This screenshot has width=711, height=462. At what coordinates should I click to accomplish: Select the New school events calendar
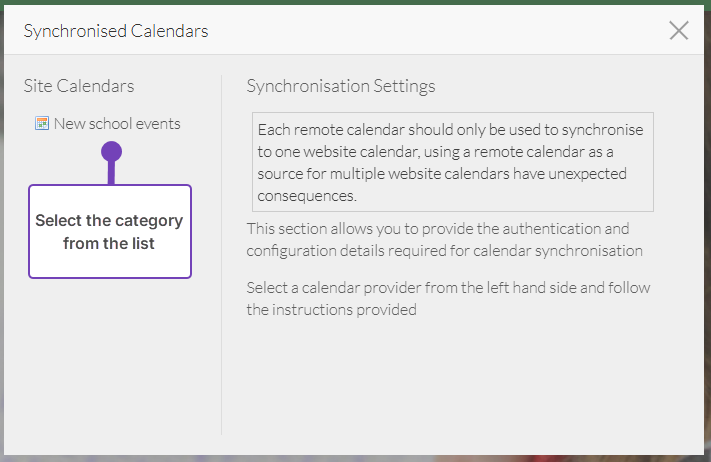tap(117, 124)
